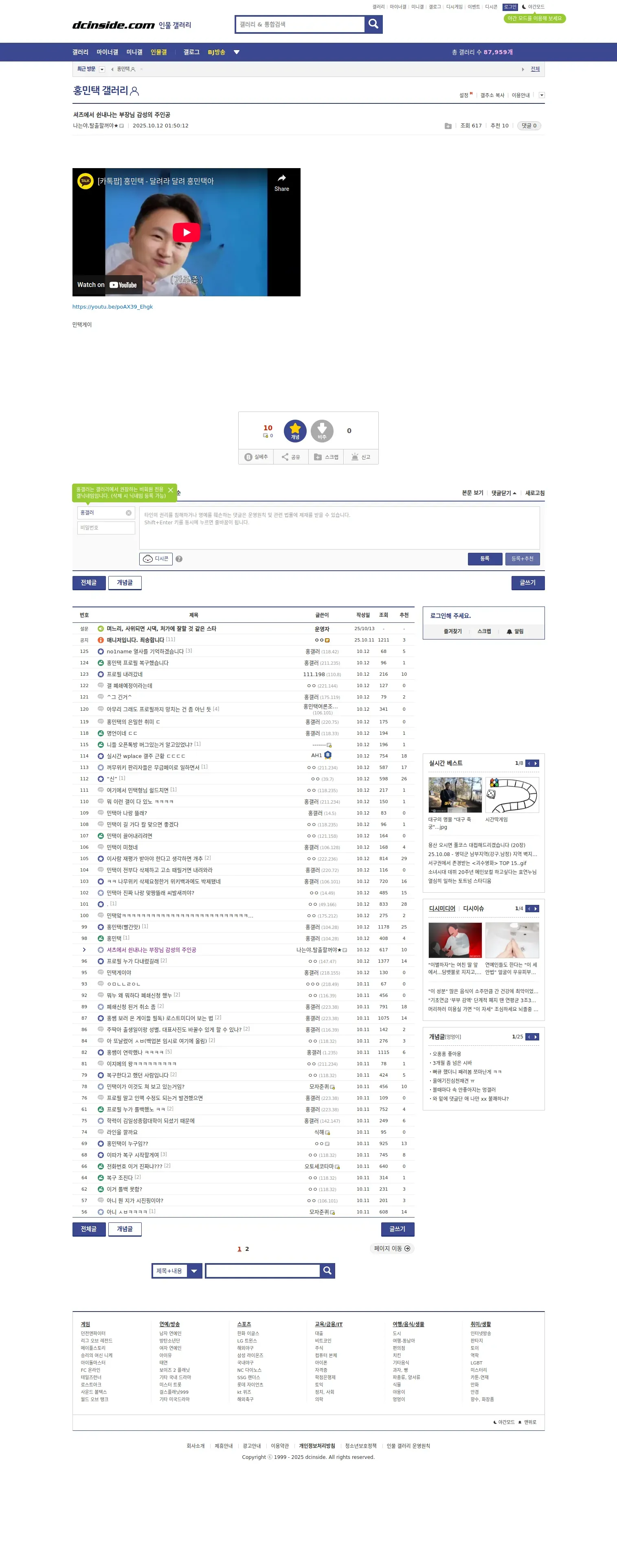Click the 신고 report siren button
Viewport: 617px width, 1568px height.
click(x=360, y=457)
